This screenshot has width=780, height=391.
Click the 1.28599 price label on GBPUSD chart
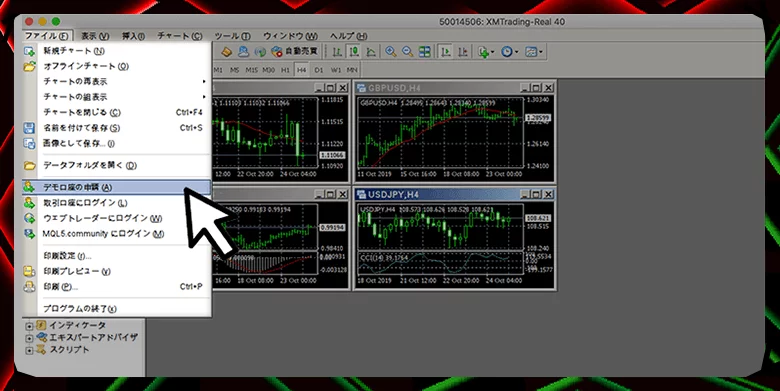pos(537,118)
